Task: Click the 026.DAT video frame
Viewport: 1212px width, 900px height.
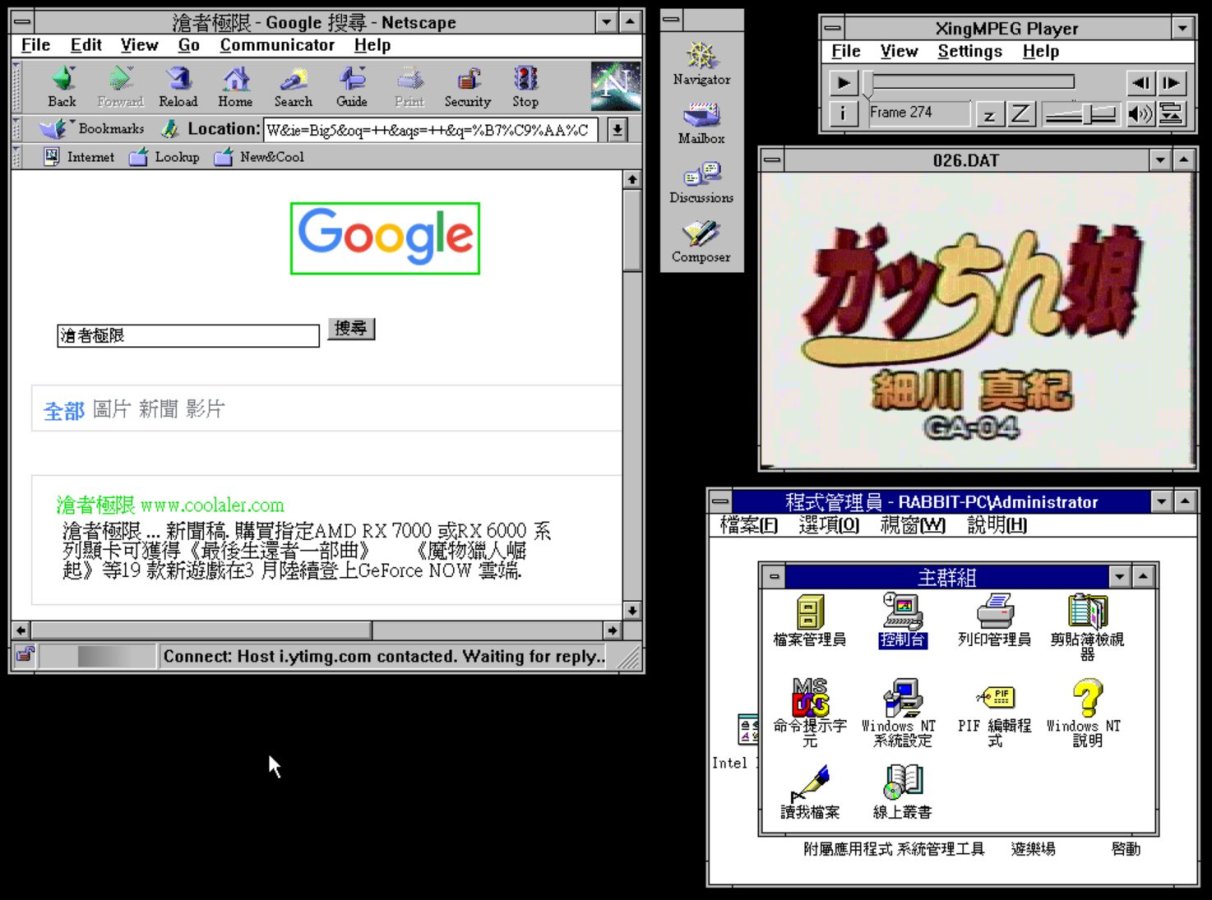Action: tap(977, 320)
